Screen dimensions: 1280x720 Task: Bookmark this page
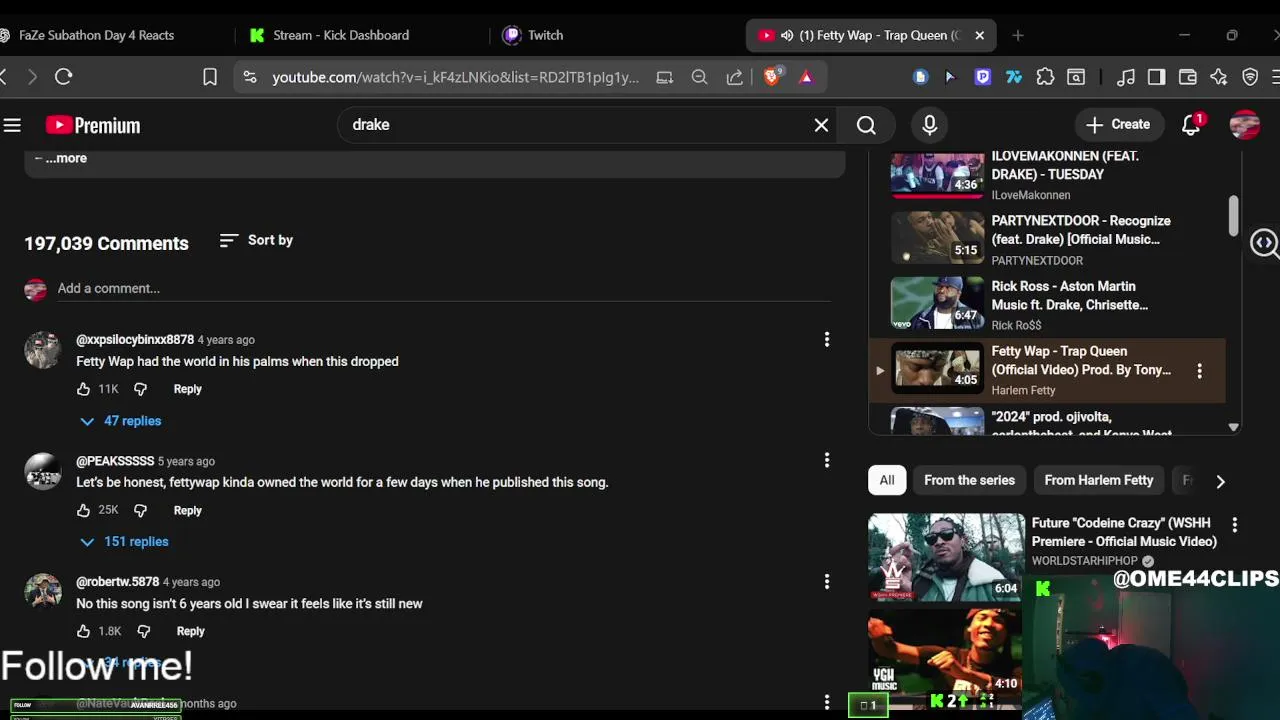(210, 77)
